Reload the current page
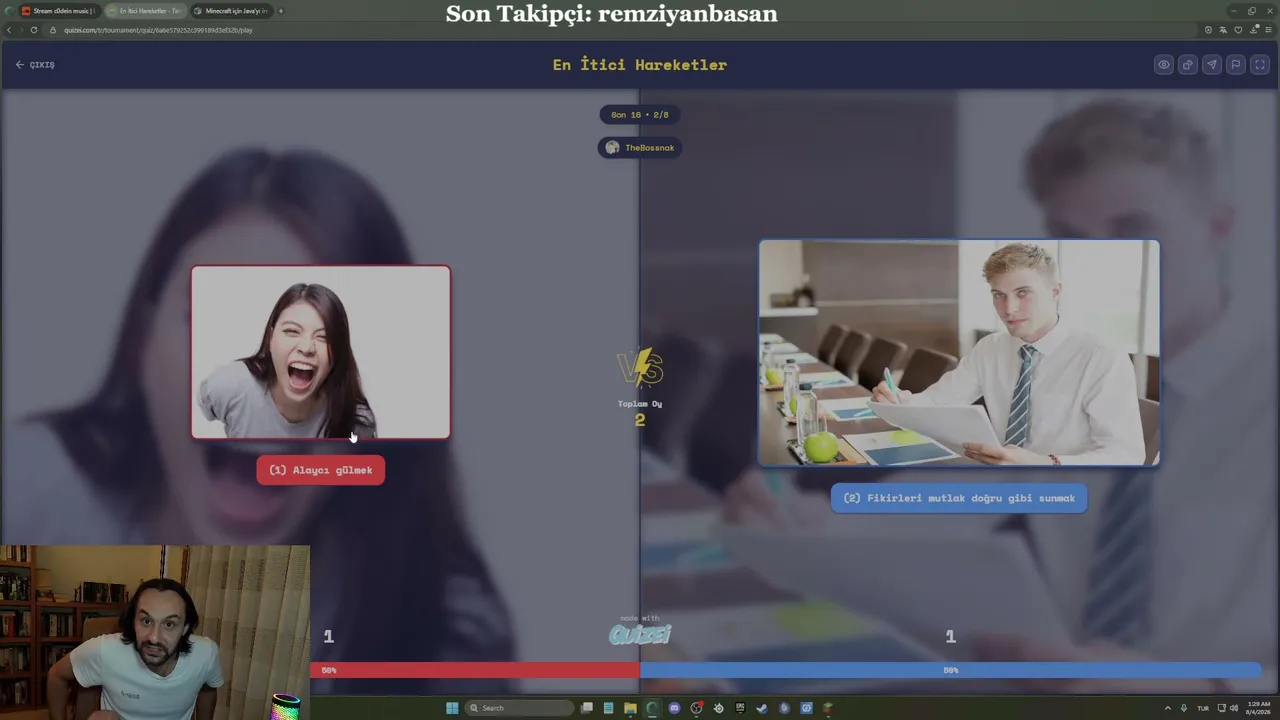1280x720 pixels. [34, 30]
